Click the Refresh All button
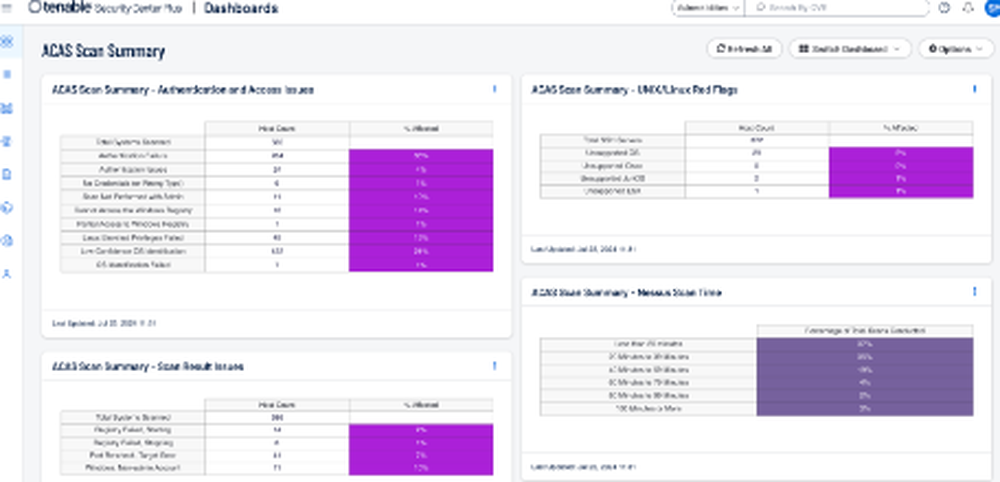This screenshot has width=1000, height=482. tap(744, 49)
